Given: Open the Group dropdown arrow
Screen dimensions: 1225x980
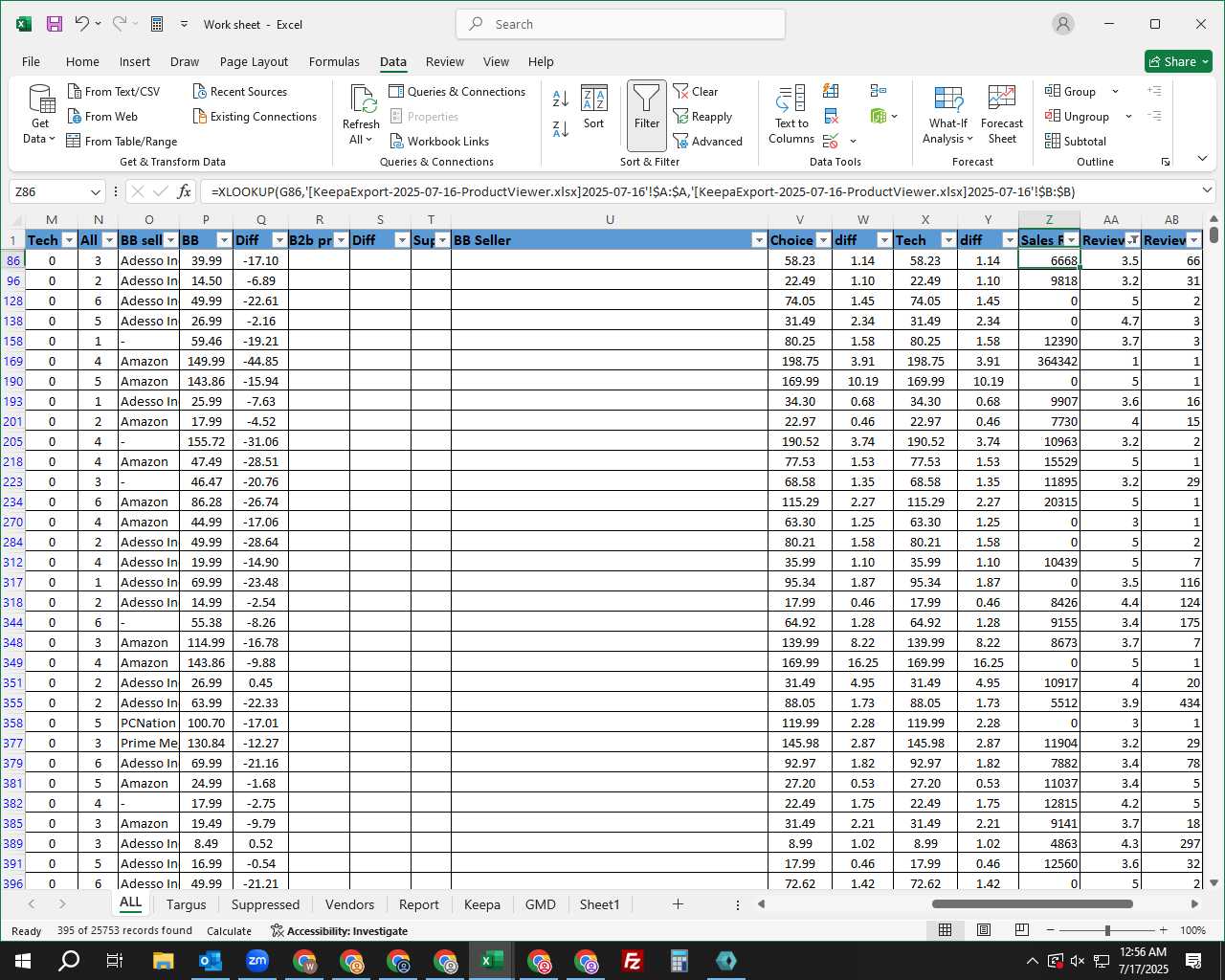Looking at the screenshot, I should [1115, 92].
